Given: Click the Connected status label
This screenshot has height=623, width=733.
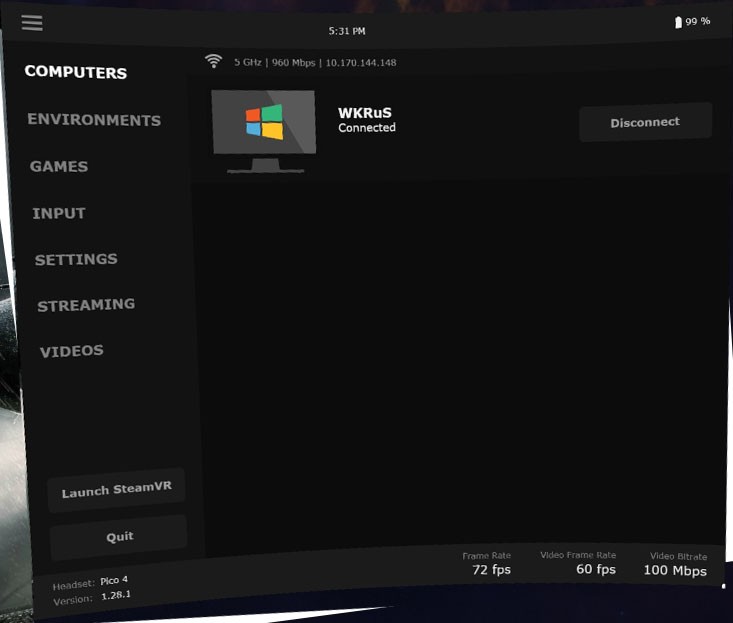Looking at the screenshot, I should click(367, 128).
